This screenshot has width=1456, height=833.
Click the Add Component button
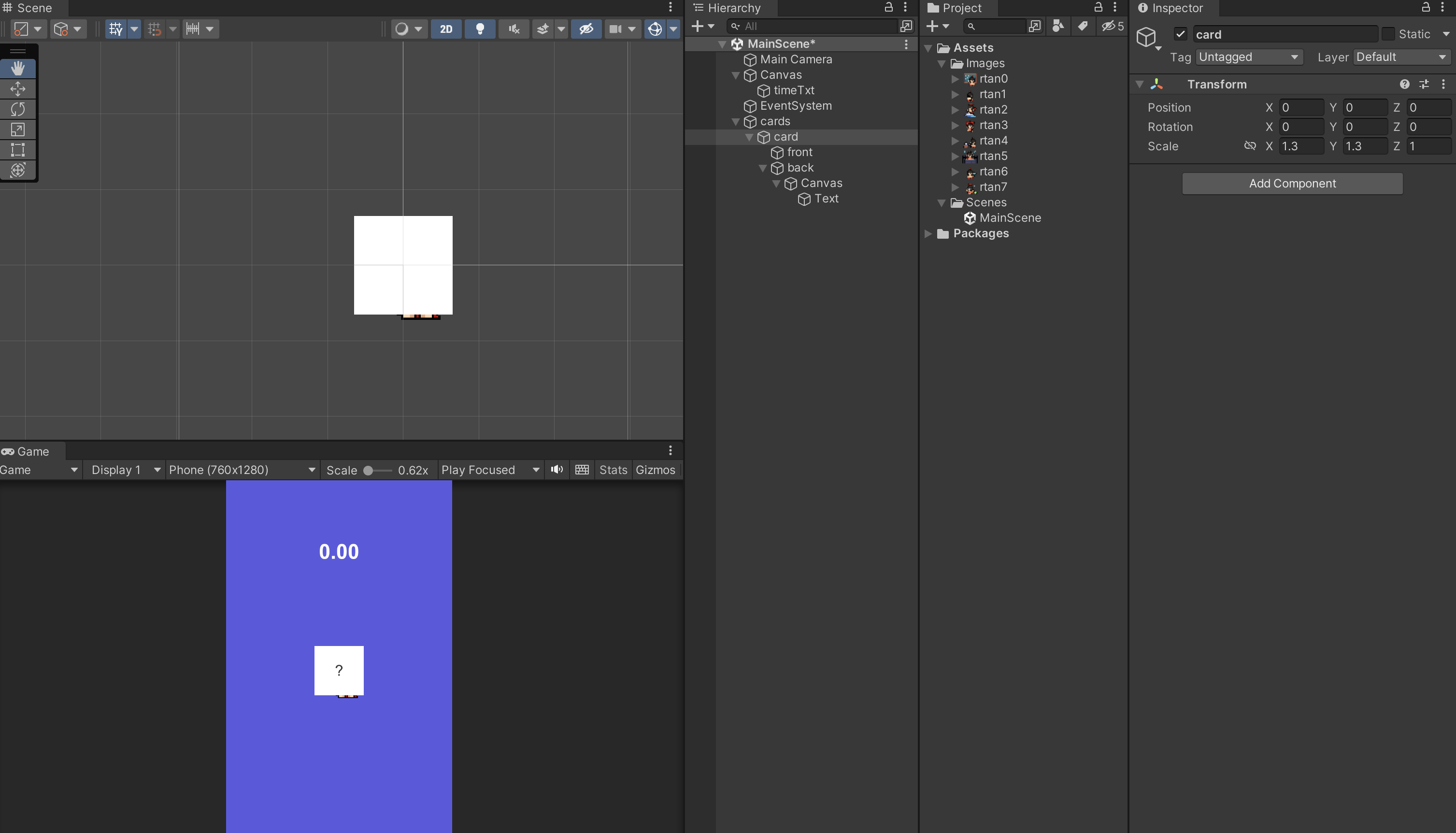click(x=1292, y=184)
